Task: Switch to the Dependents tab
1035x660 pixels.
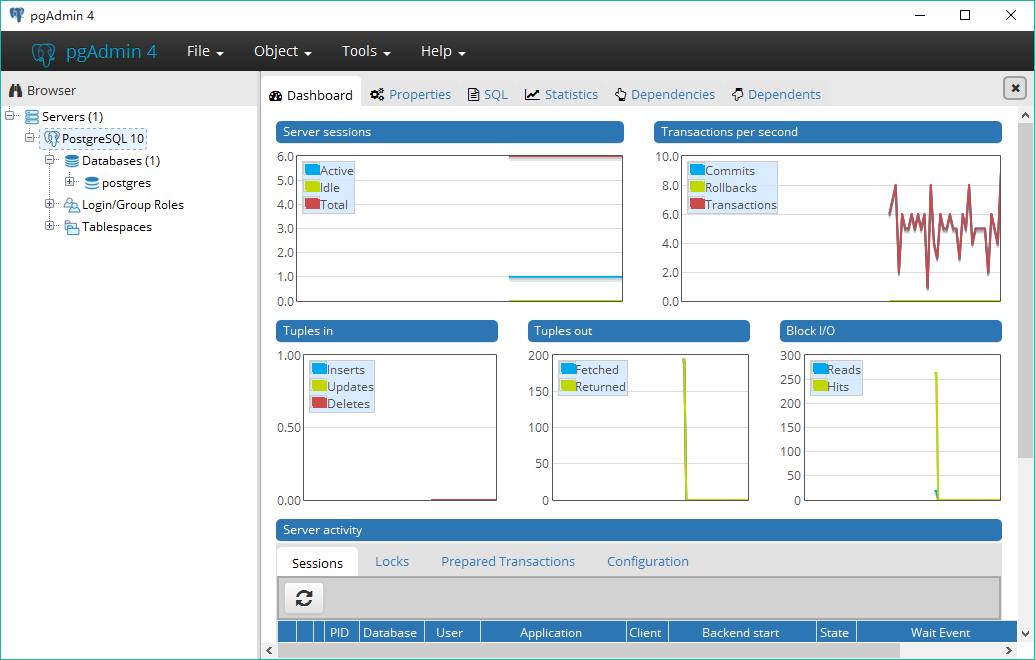Action: pyautogui.click(x=776, y=94)
